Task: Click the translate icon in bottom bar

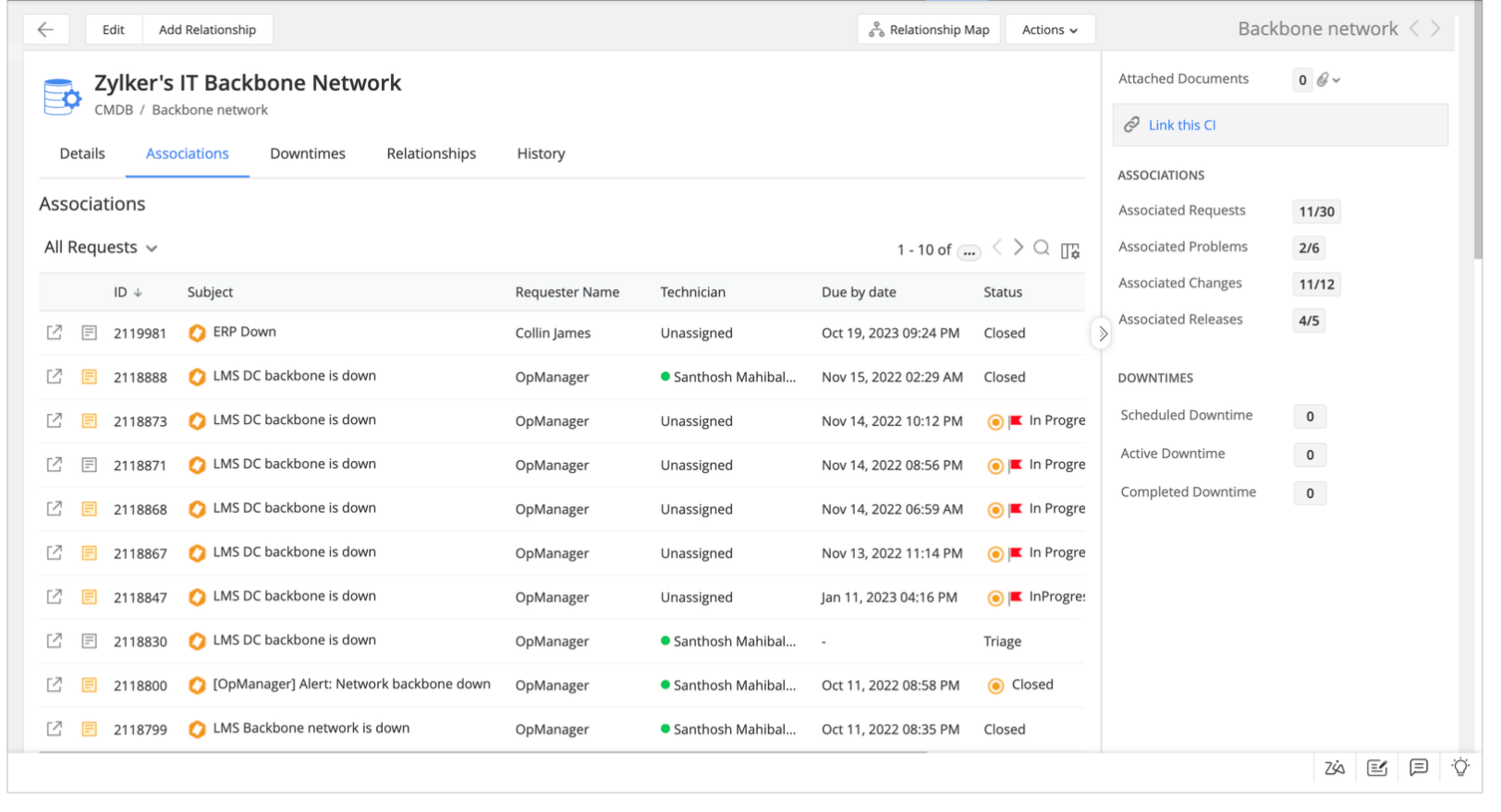Action: pyautogui.click(x=1335, y=768)
